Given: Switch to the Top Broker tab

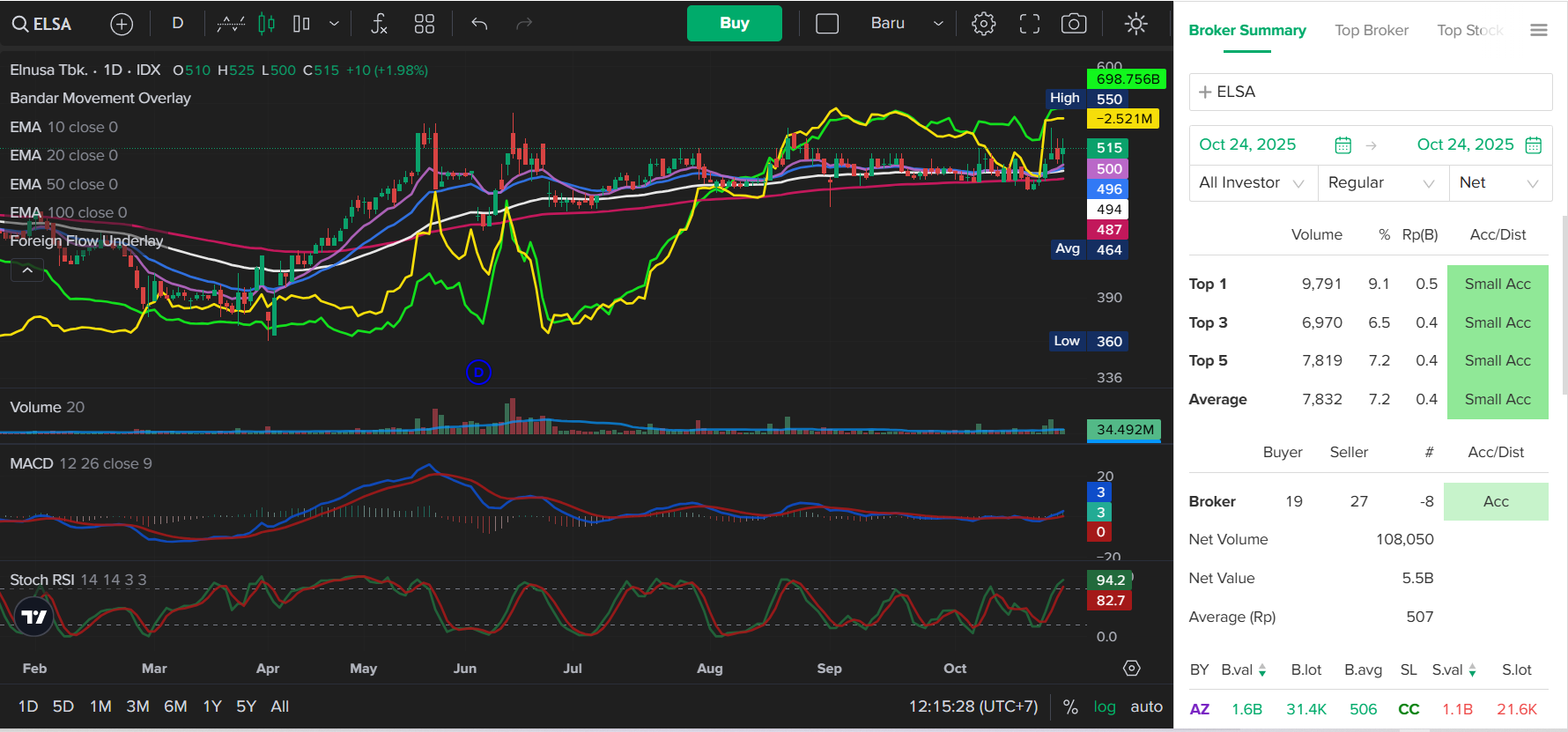Looking at the screenshot, I should [1371, 30].
